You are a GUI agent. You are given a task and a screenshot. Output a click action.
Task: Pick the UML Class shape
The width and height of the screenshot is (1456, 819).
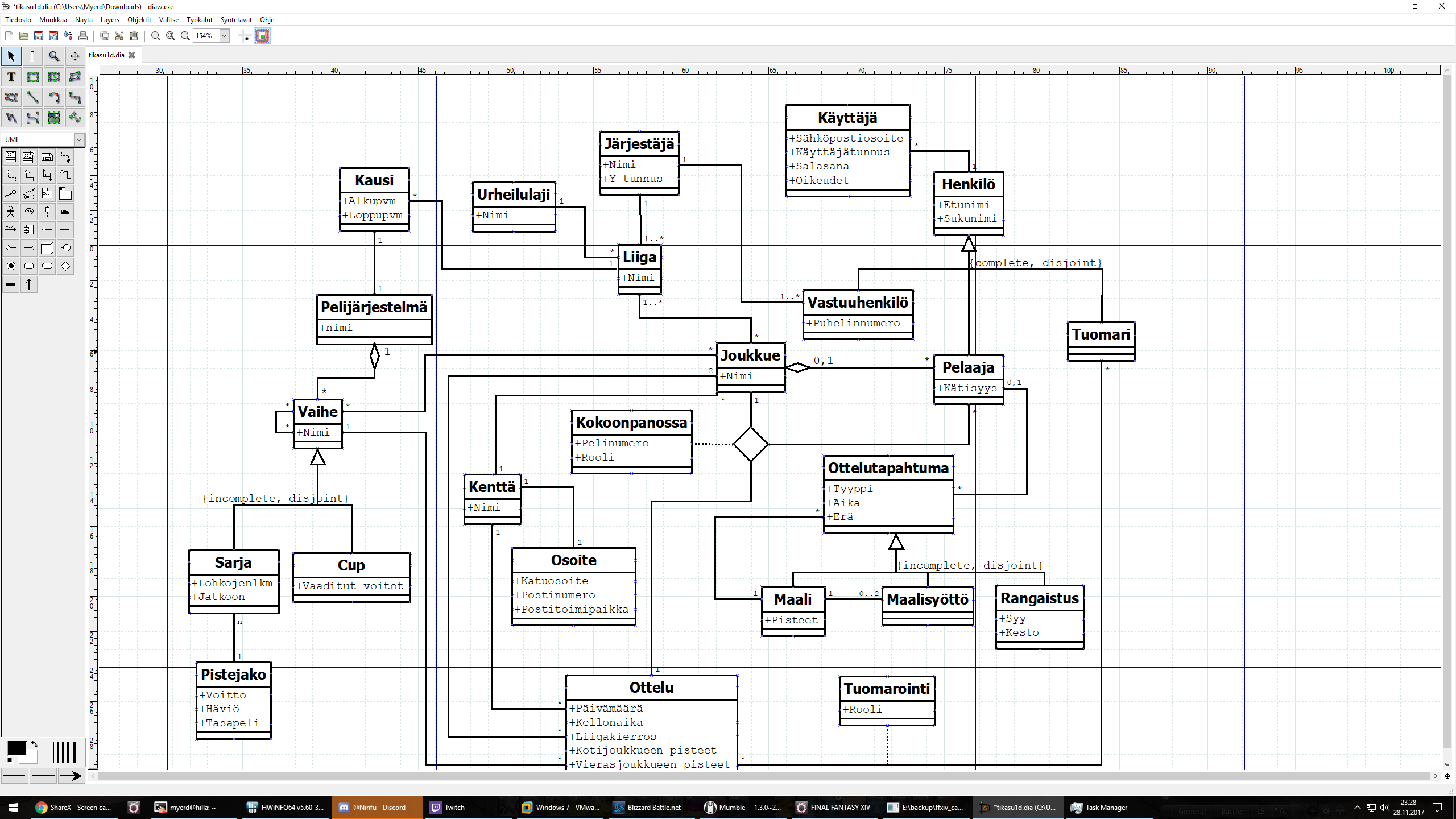pos(11,158)
